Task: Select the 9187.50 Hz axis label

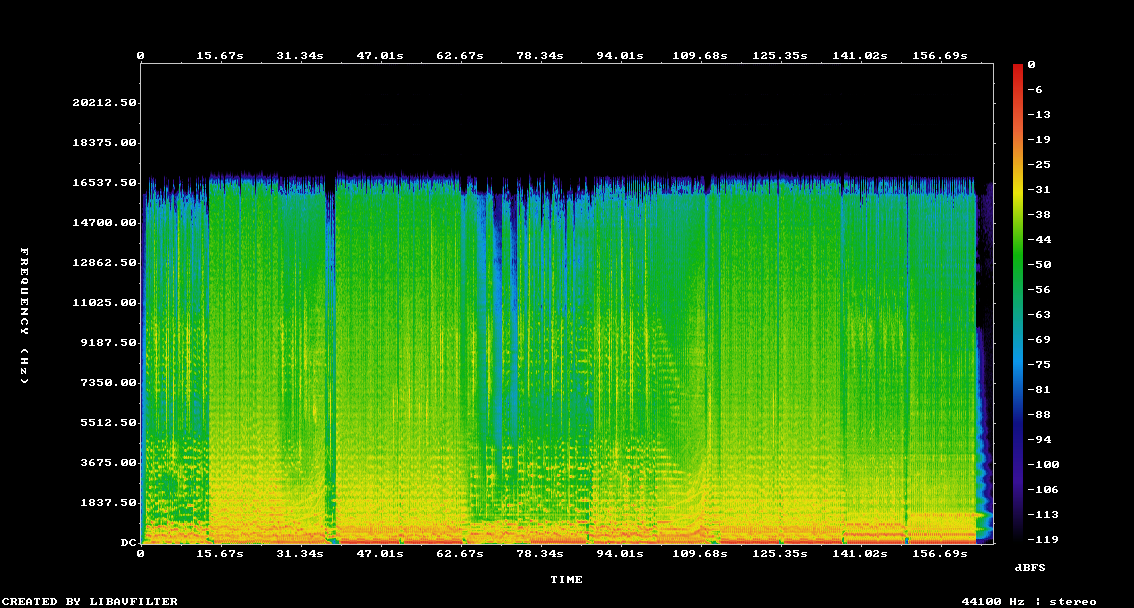Action: pos(108,343)
